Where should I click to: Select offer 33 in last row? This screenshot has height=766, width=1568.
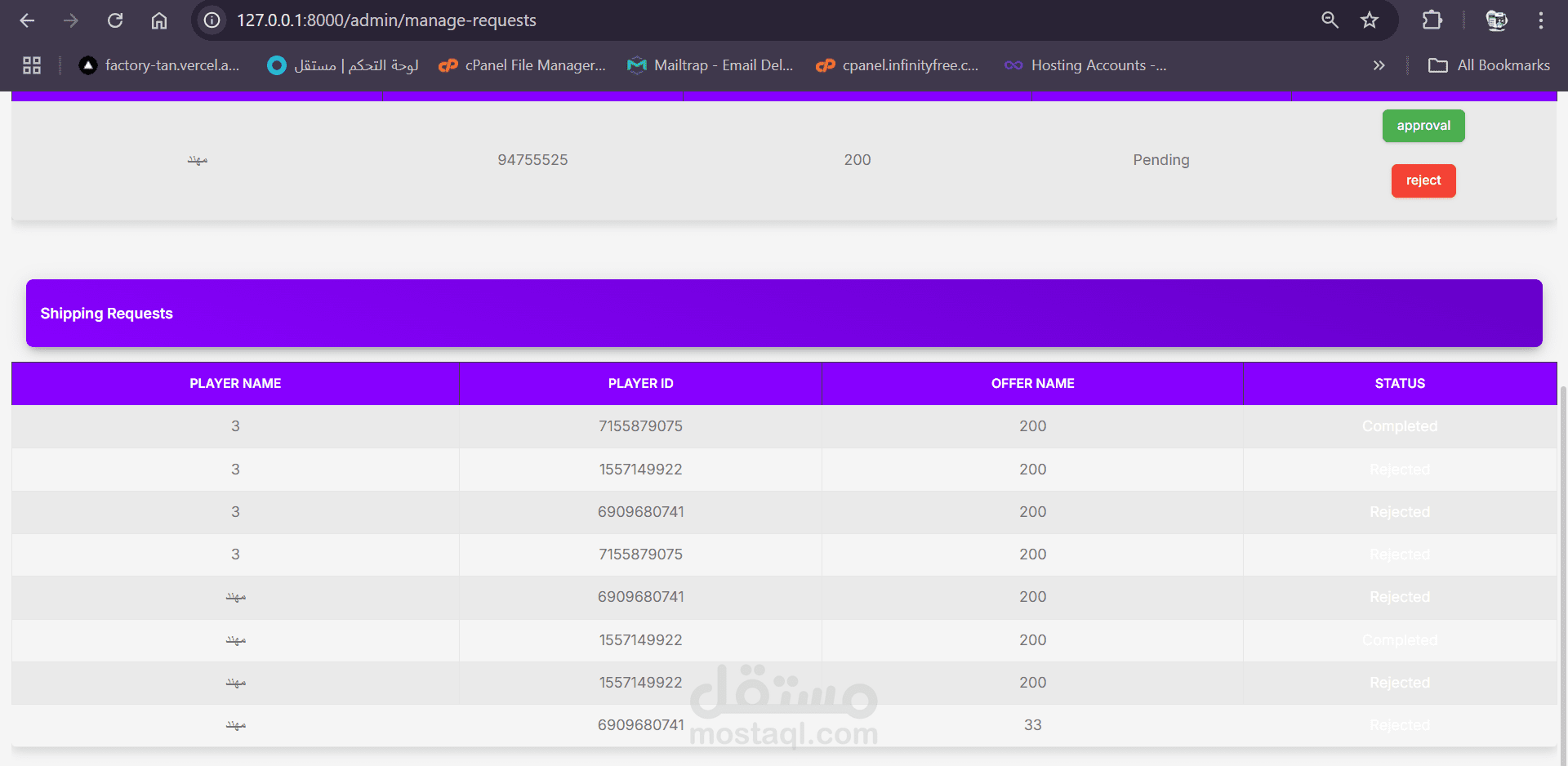point(1032,725)
